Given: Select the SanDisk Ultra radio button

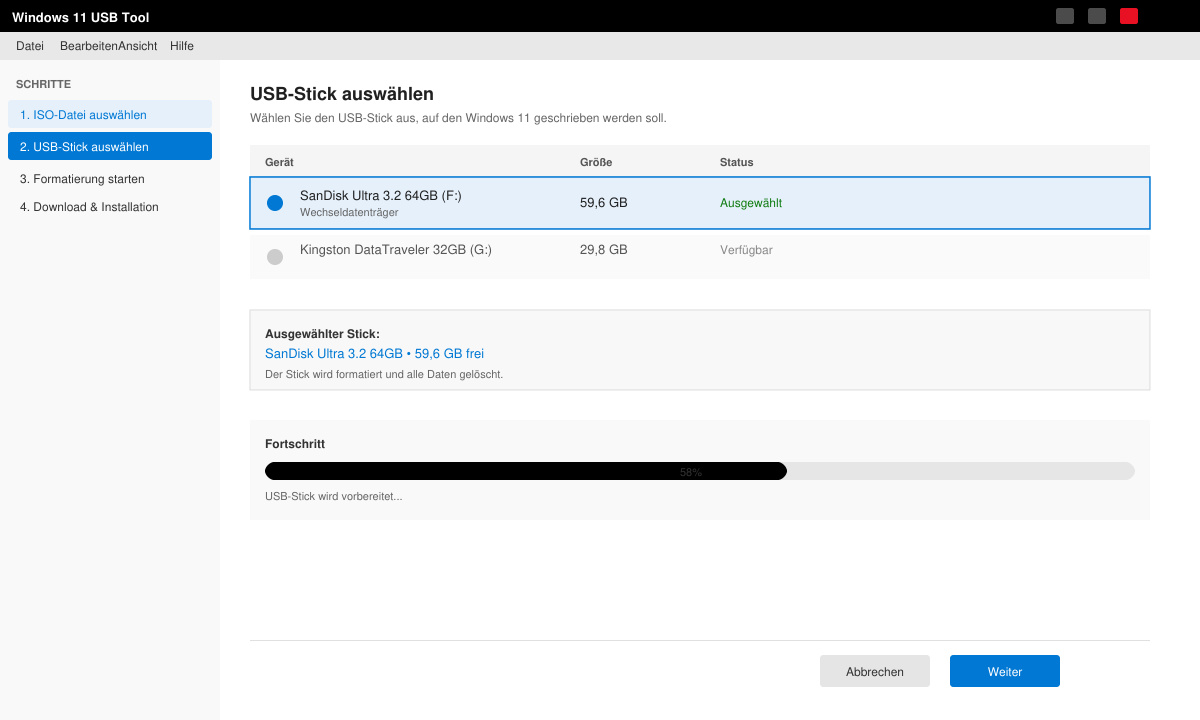Looking at the screenshot, I should [275, 203].
